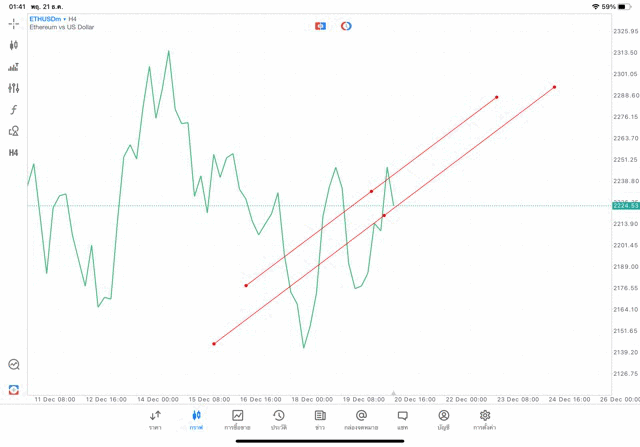Viewport: 640px width, 447px height.
Task: Switch to the การซื้อขาย trade tab
Action: (238, 420)
